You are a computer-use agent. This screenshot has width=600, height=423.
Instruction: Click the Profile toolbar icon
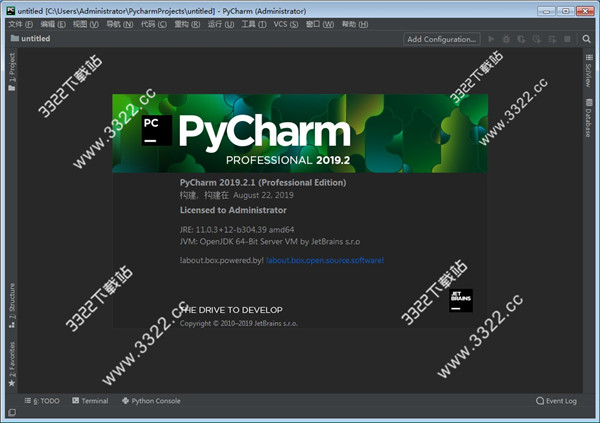536,39
